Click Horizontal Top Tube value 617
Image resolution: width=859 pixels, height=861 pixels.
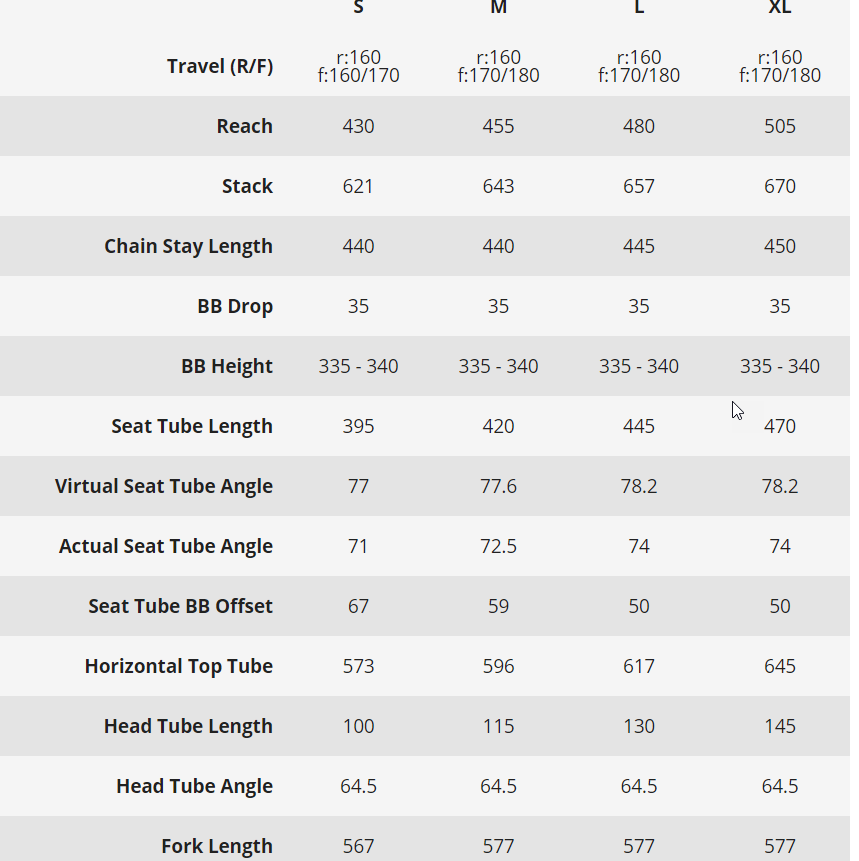639,666
